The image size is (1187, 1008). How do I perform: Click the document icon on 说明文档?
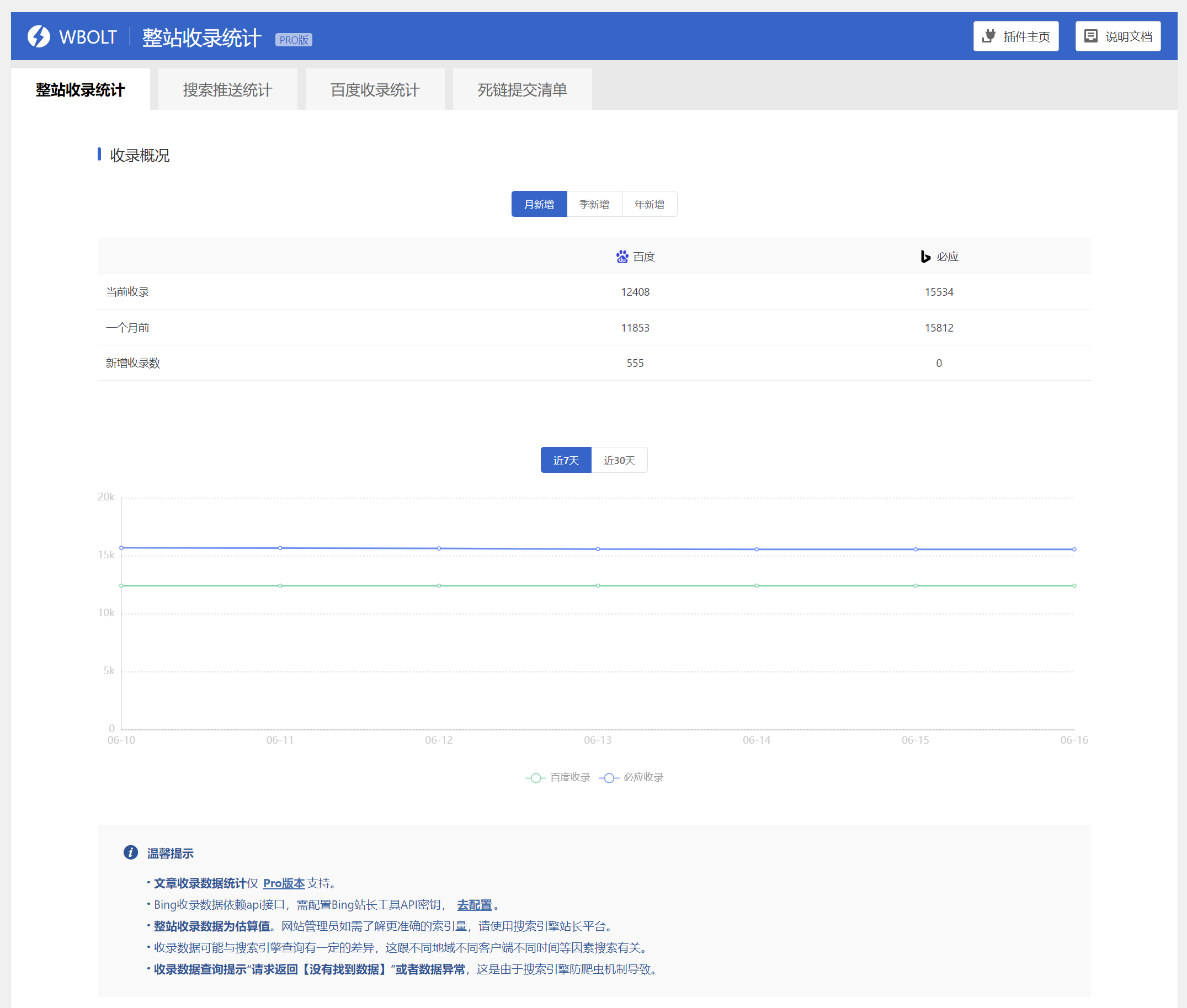[x=1090, y=36]
